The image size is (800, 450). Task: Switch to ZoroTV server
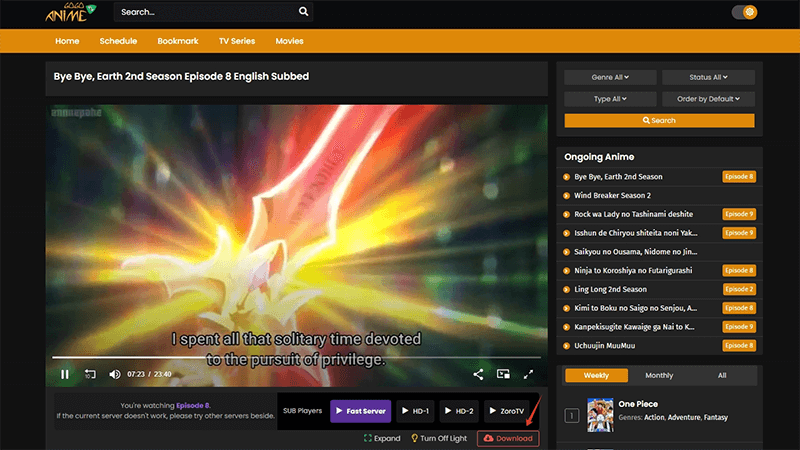click(507, 411)
